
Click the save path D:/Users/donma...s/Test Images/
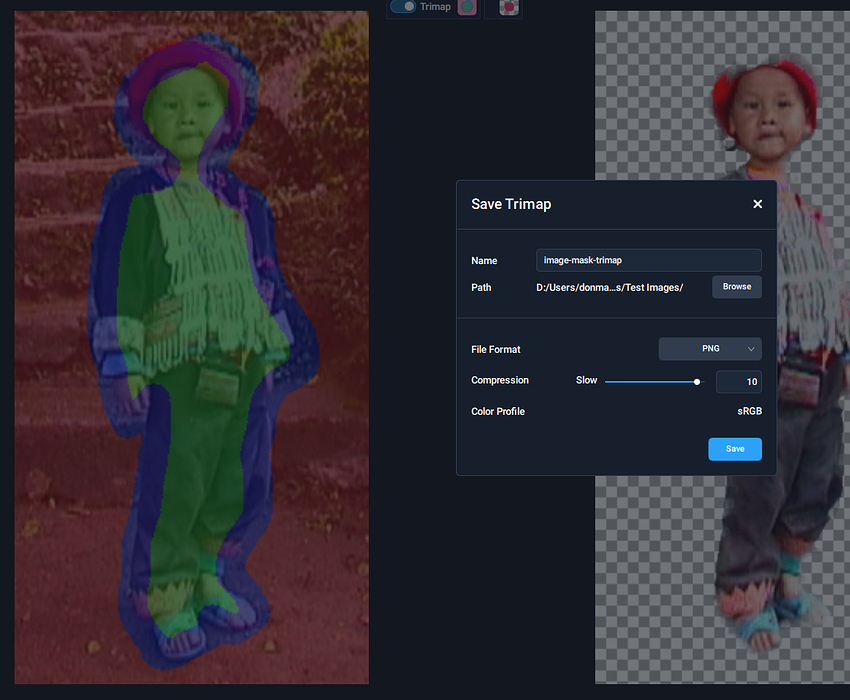[609, 287]
